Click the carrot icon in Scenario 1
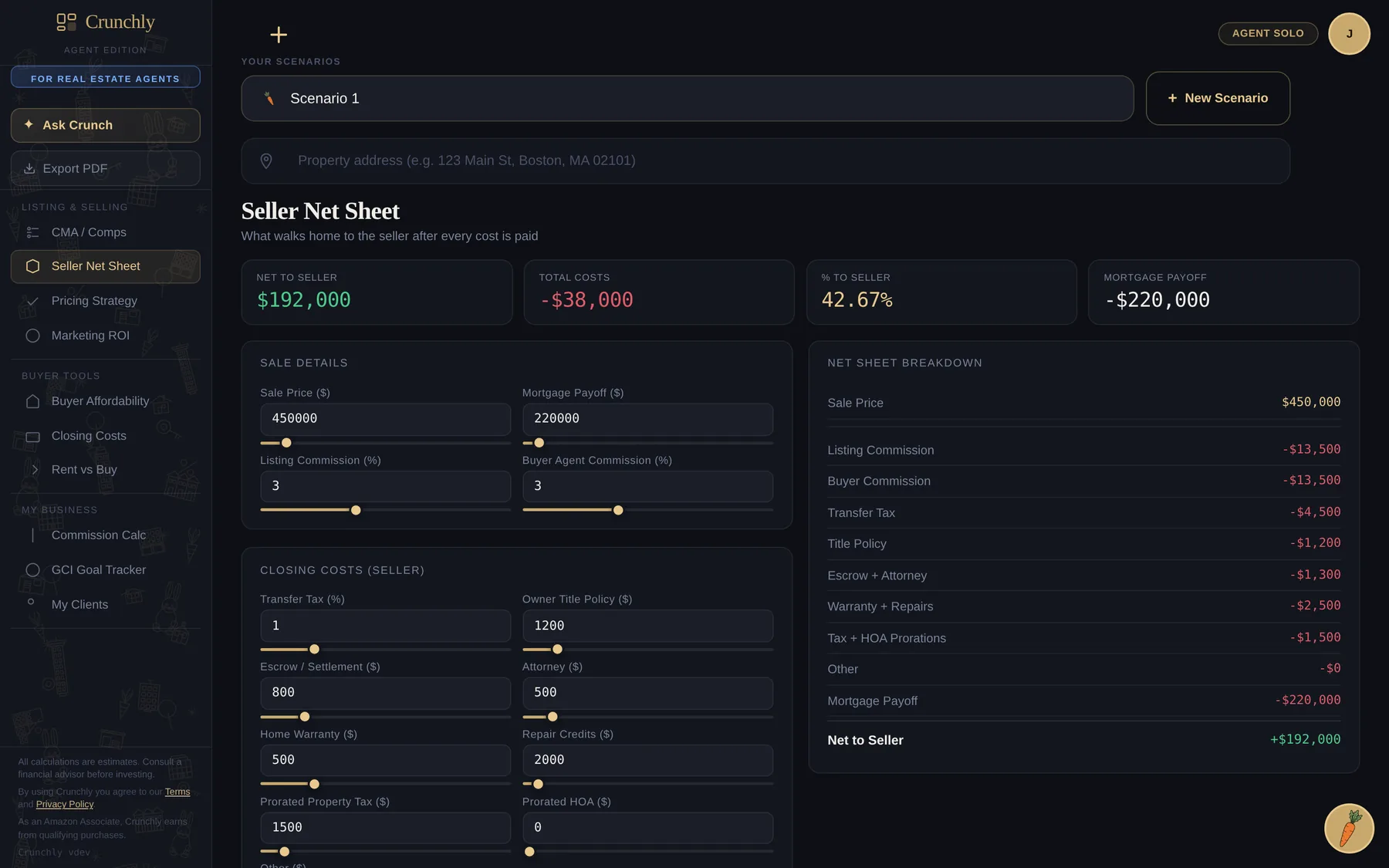This screenshot has width=1389, height=868. point(269,99)
